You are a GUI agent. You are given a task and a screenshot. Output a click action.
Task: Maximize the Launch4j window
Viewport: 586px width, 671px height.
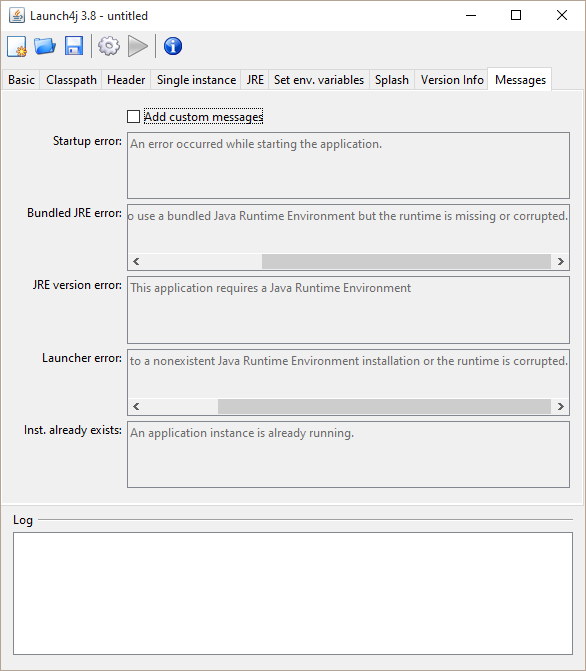coord(516,15)
